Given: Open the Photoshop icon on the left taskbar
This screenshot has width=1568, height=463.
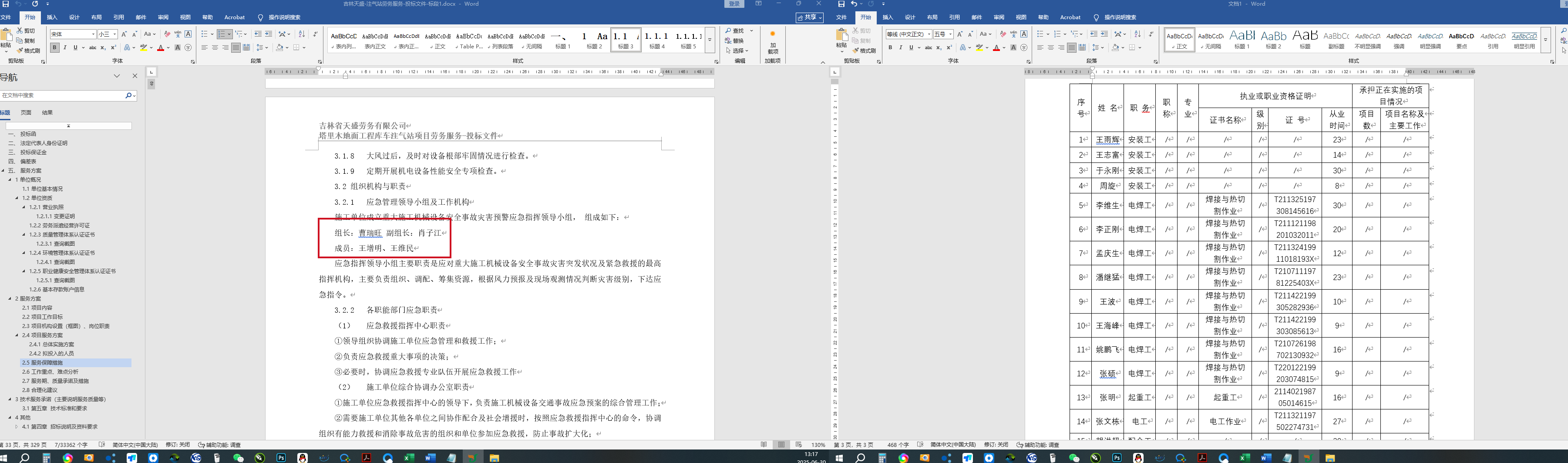Looking at the screenshot, I should (x=281, y=457).
